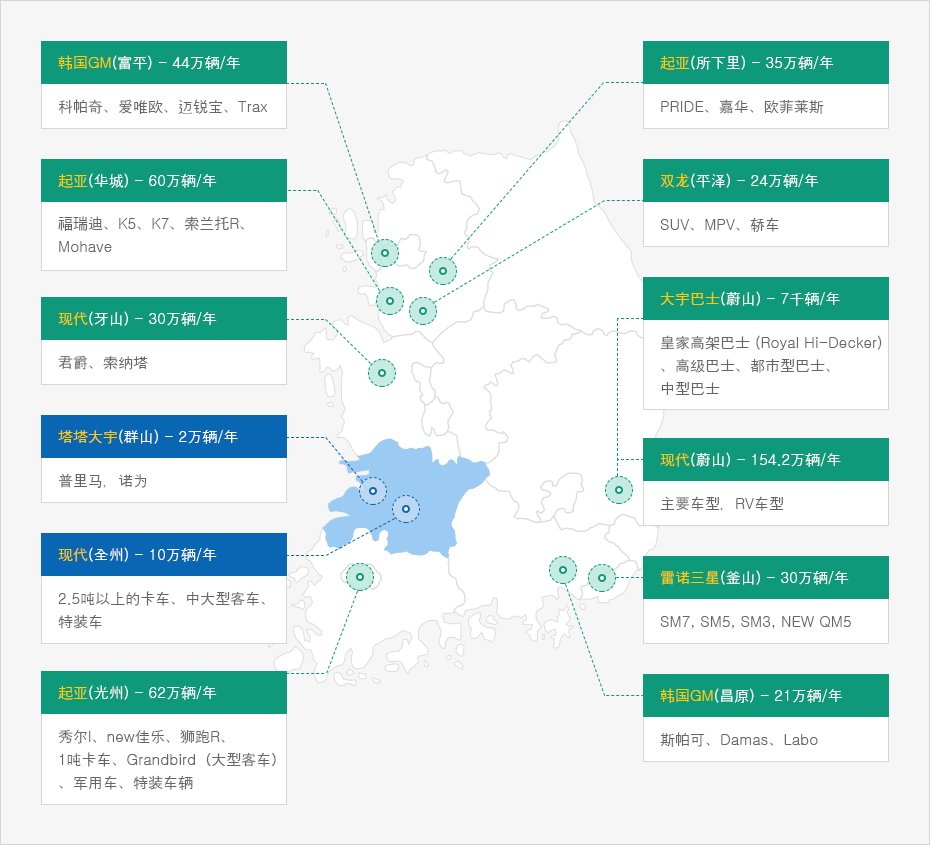The width and height of the screenshot is (930, 845).
Task: Select the 现代(全州) blue header label
Action: click(x=164, y=554)
